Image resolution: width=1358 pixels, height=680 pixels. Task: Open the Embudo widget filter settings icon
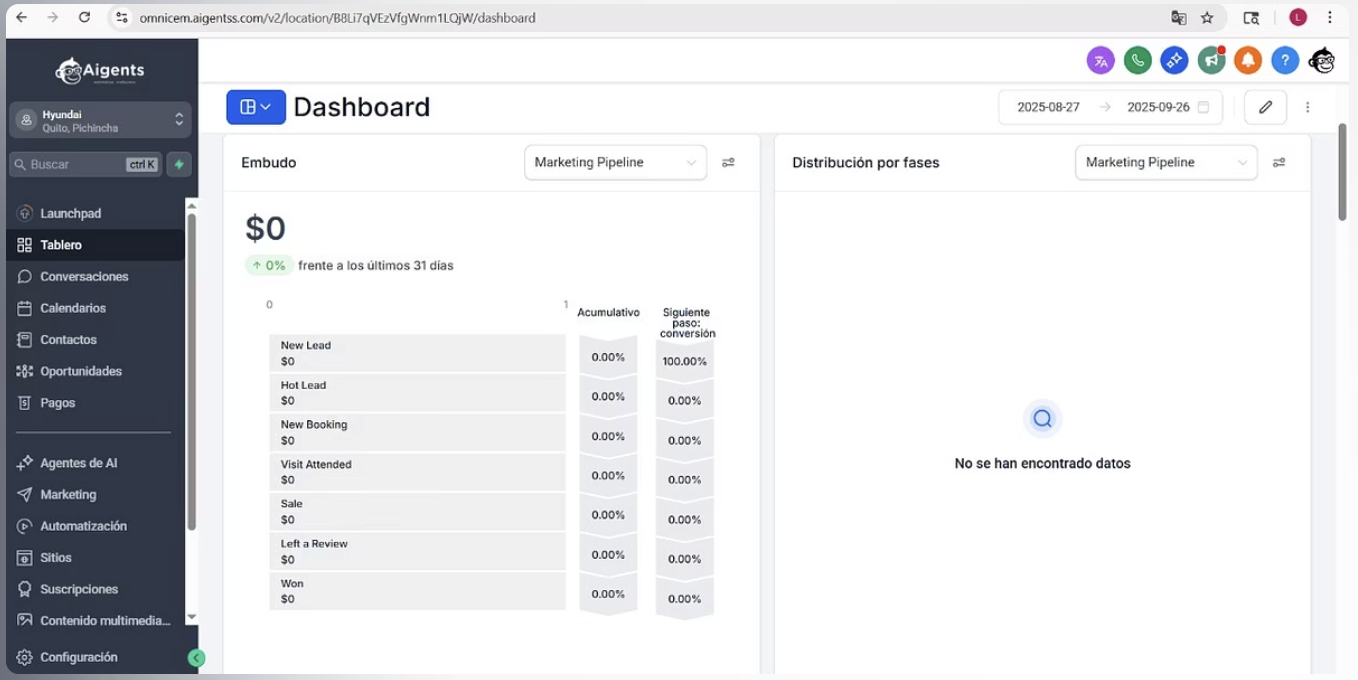tap(728, 162)
